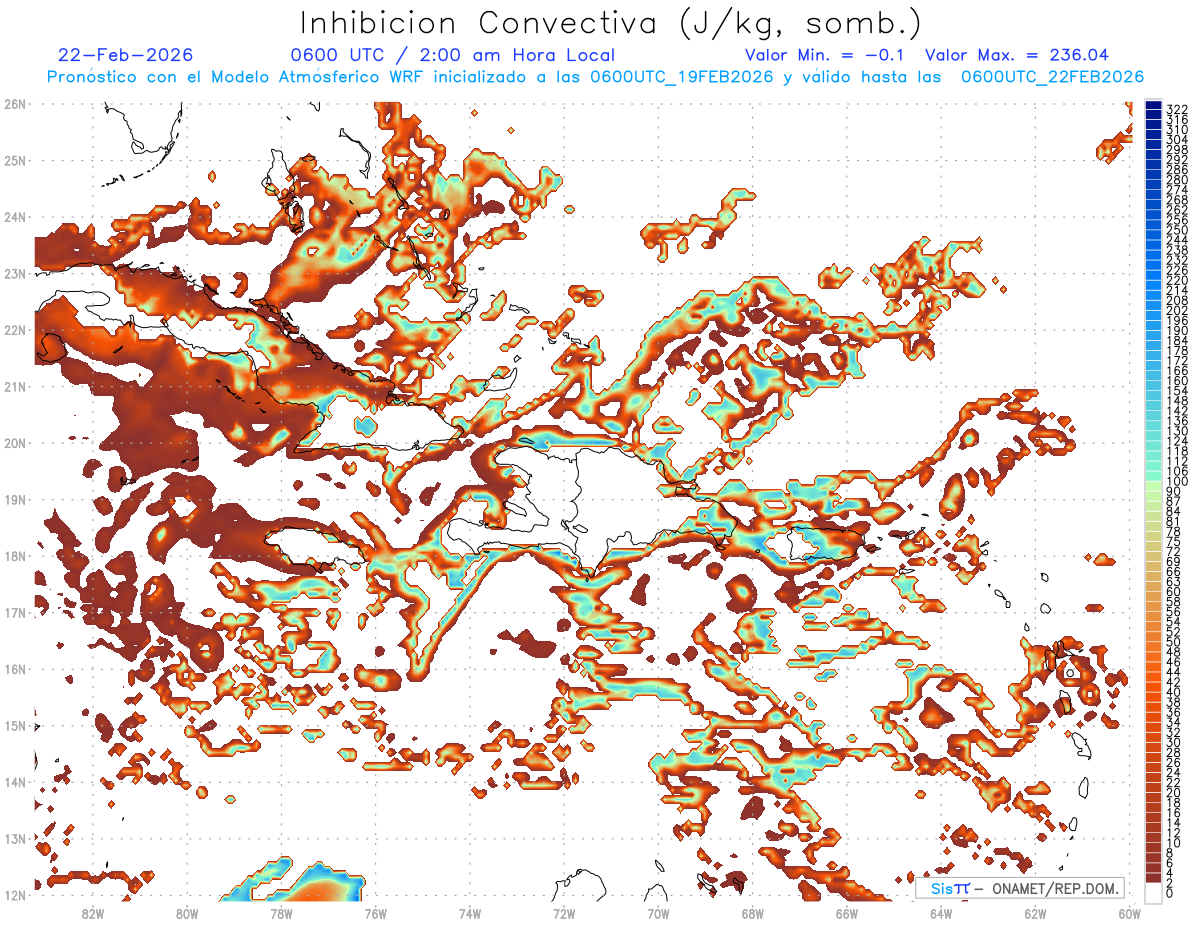The height and width of the screenshot is (927, 1200).
Task: Click the "82W" longitude label
Action: click(93, 914)
